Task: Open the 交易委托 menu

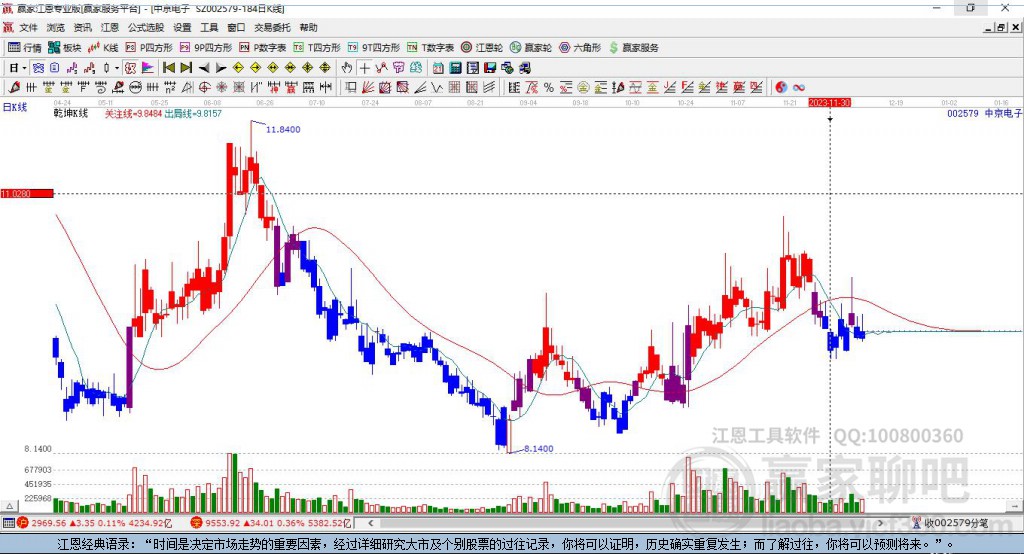Action: 272,27
